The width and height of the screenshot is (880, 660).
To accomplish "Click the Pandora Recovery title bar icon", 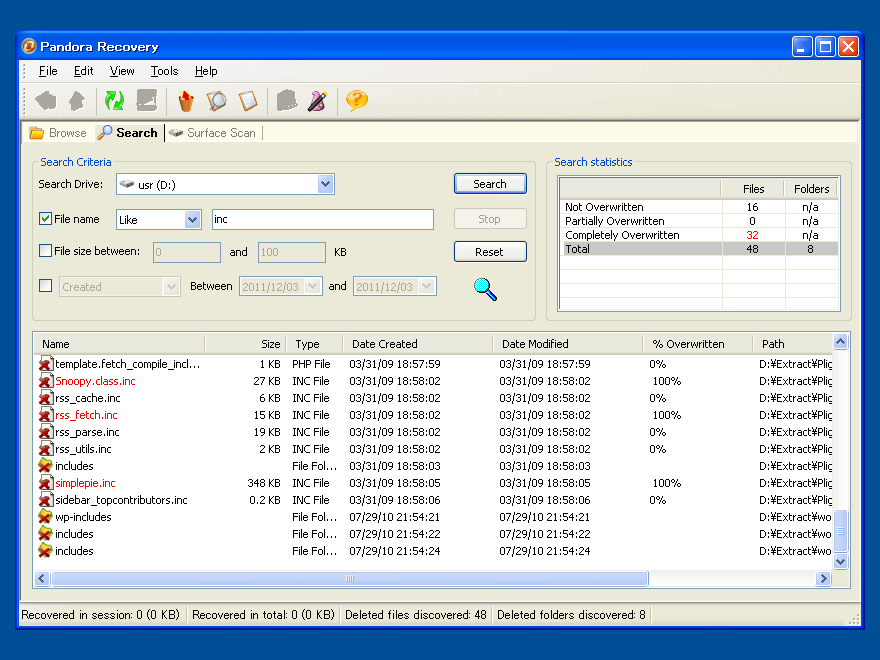I will 29,46.
